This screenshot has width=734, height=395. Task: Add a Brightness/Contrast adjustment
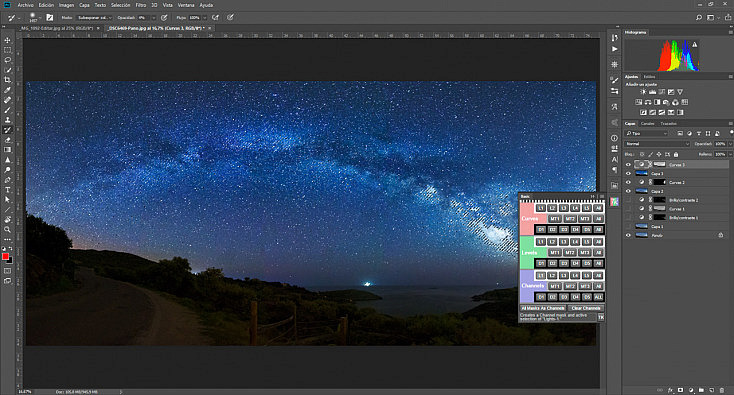tap(643, 92)
